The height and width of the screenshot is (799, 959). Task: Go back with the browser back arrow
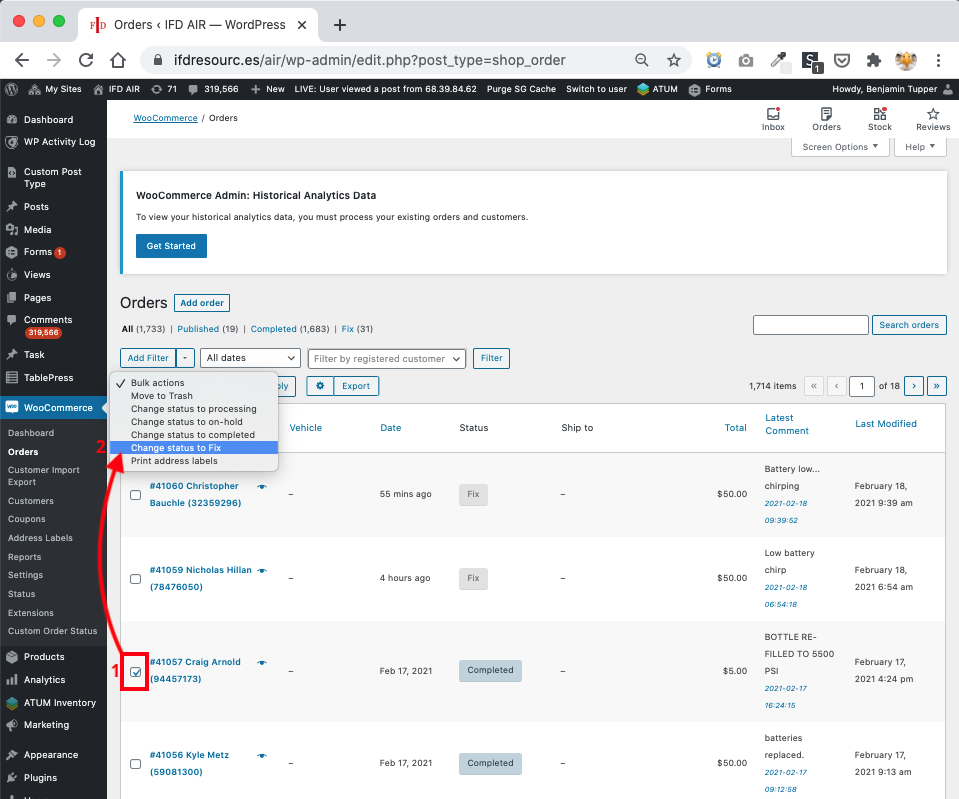22,60
